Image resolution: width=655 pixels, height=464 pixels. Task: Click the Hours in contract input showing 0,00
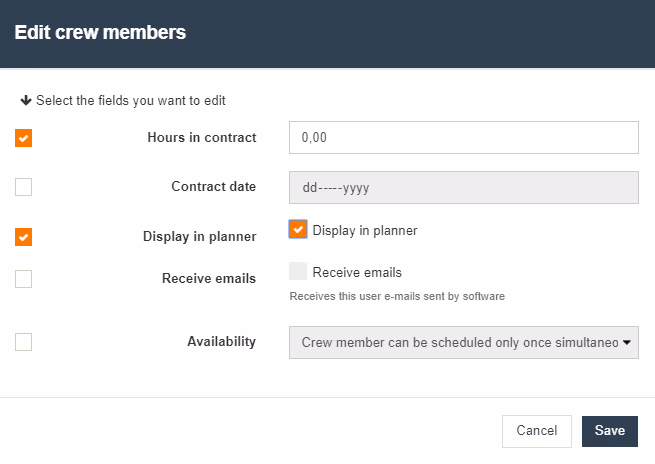[464, 137]
